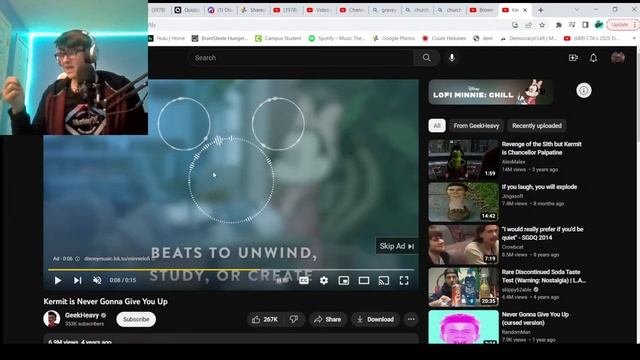
Task: Download the video
Action: coord(375,320)
